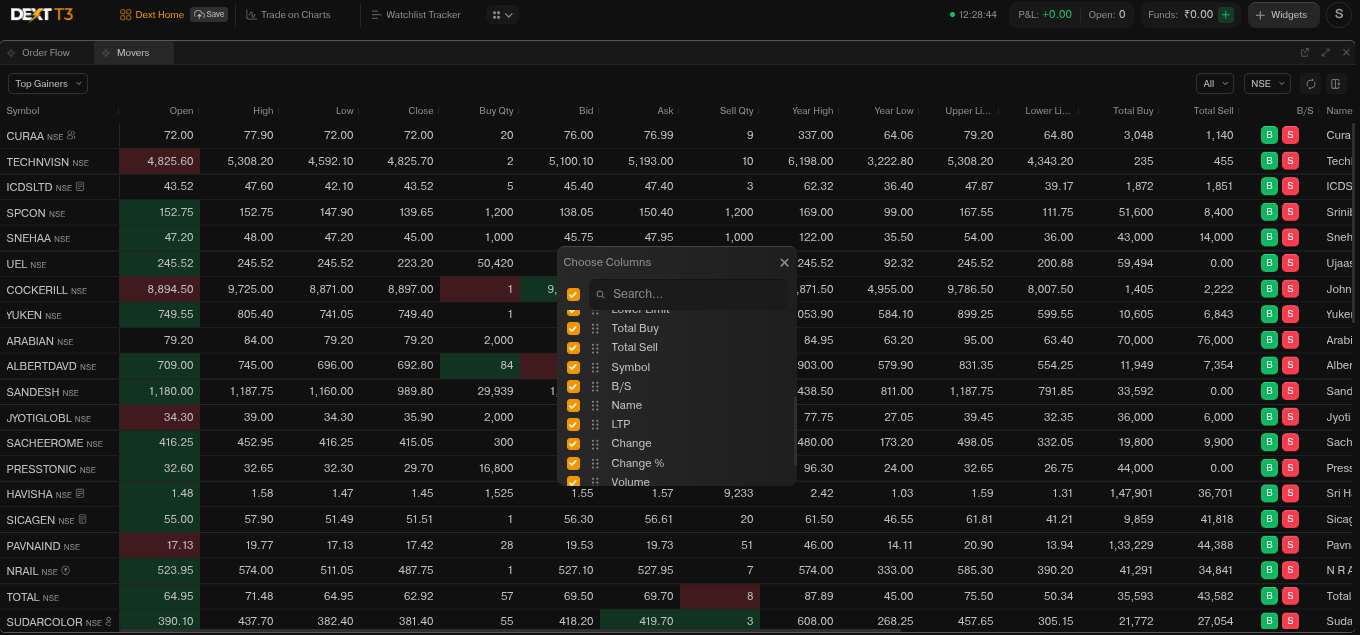Viewport: 1360px width, 635px height.
Task: Uncheck the Total Buy column checkbox
Action: pyautogui.click(x=573, y=328)
